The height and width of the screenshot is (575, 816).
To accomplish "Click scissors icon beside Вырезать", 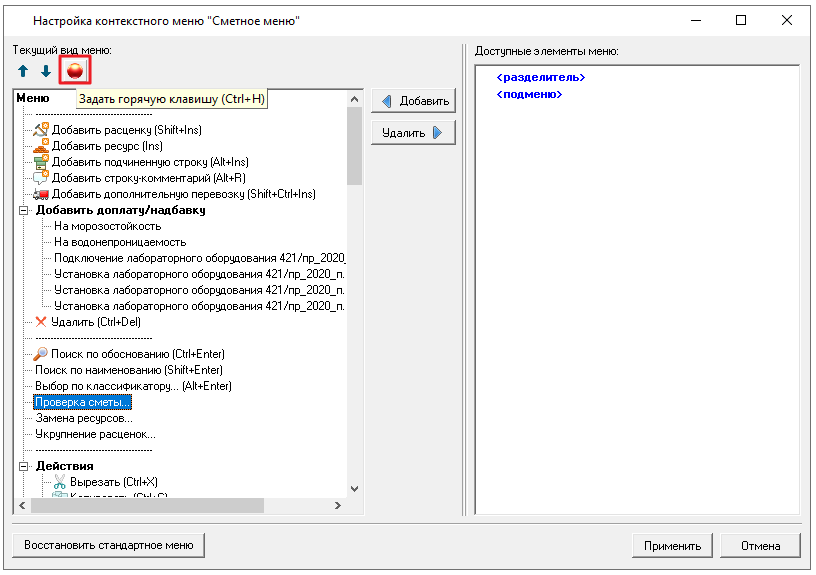I will (x=59, y=482).
